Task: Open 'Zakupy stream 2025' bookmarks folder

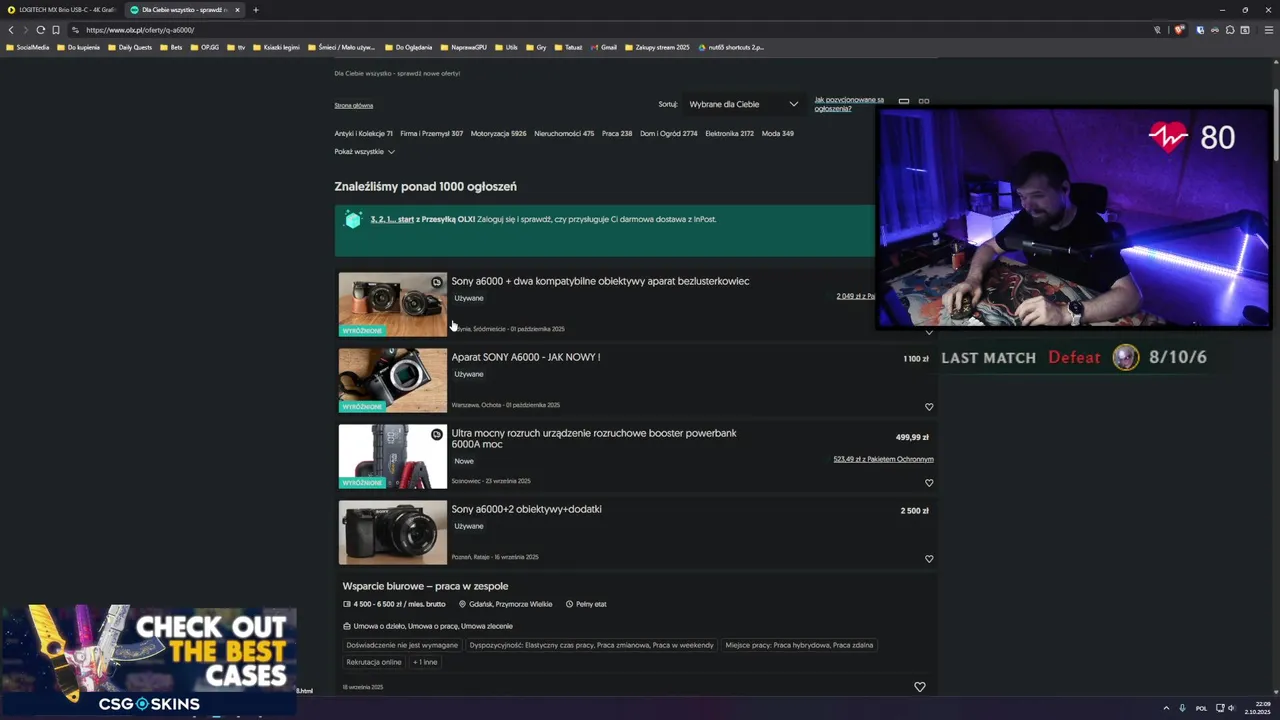Action: tap(657, 47)
